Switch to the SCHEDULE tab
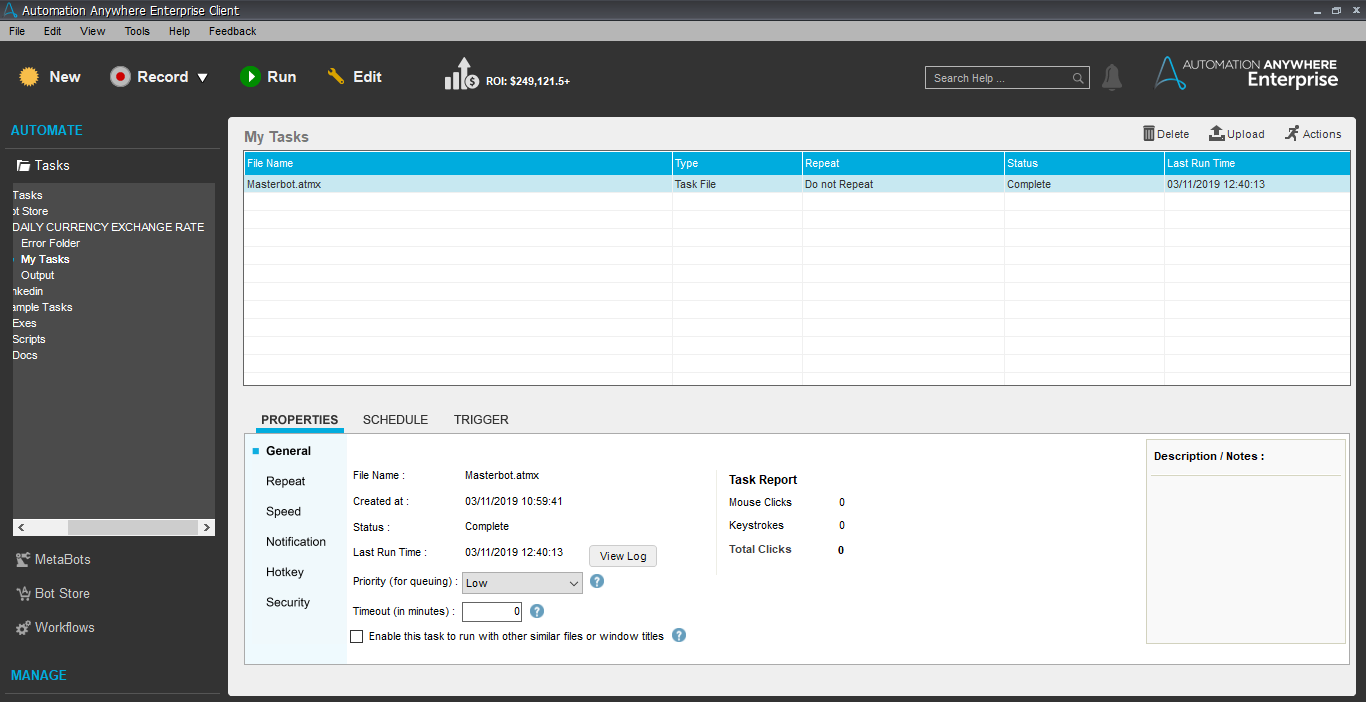 coord(395,420)
